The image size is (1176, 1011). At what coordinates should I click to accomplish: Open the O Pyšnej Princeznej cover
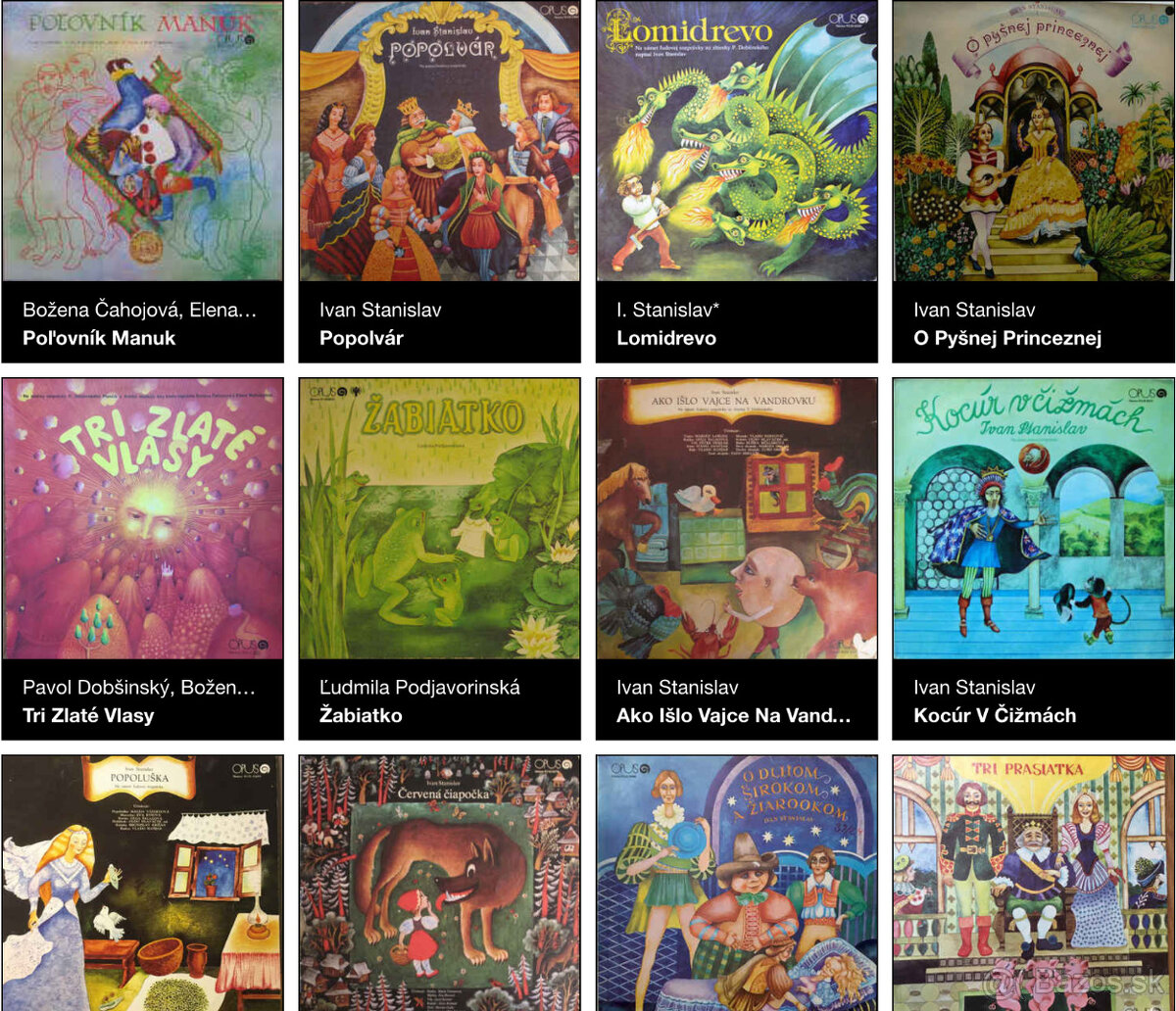[x=1033, y=141]
